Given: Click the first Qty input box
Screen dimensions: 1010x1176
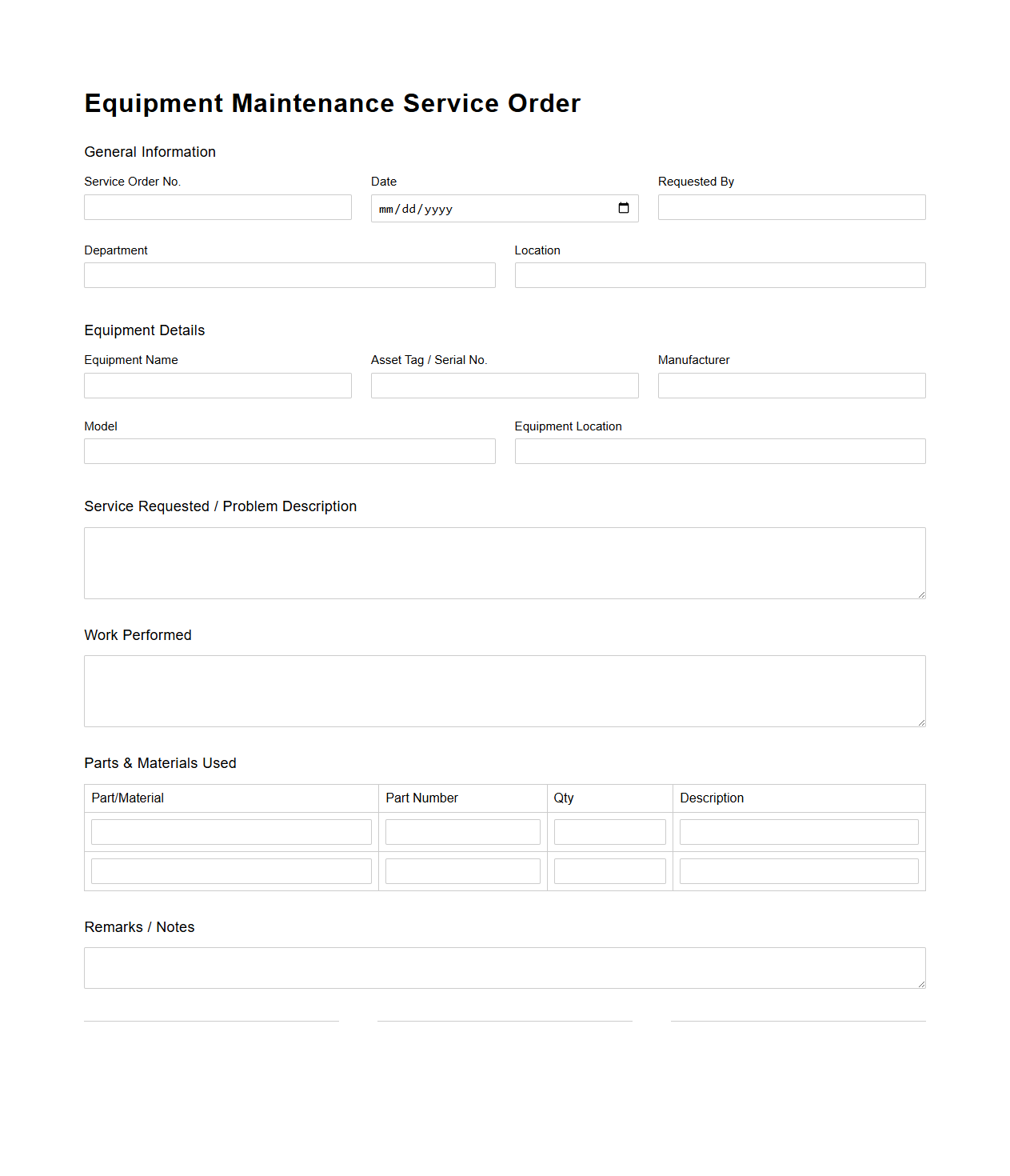Looking at the screenshot, I should 609,831.
